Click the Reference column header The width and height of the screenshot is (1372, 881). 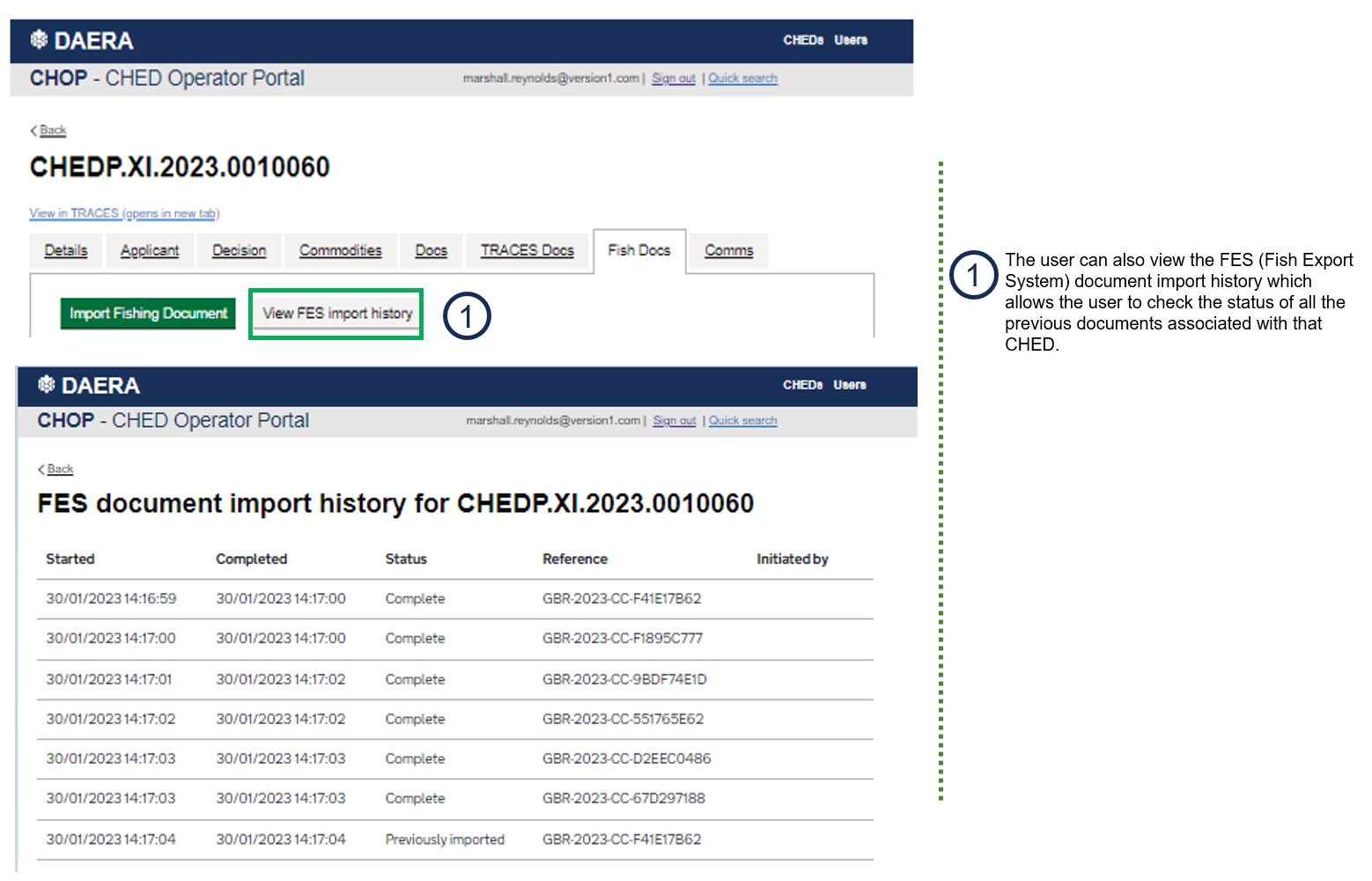pyautogui.click(x=575, y=559)
